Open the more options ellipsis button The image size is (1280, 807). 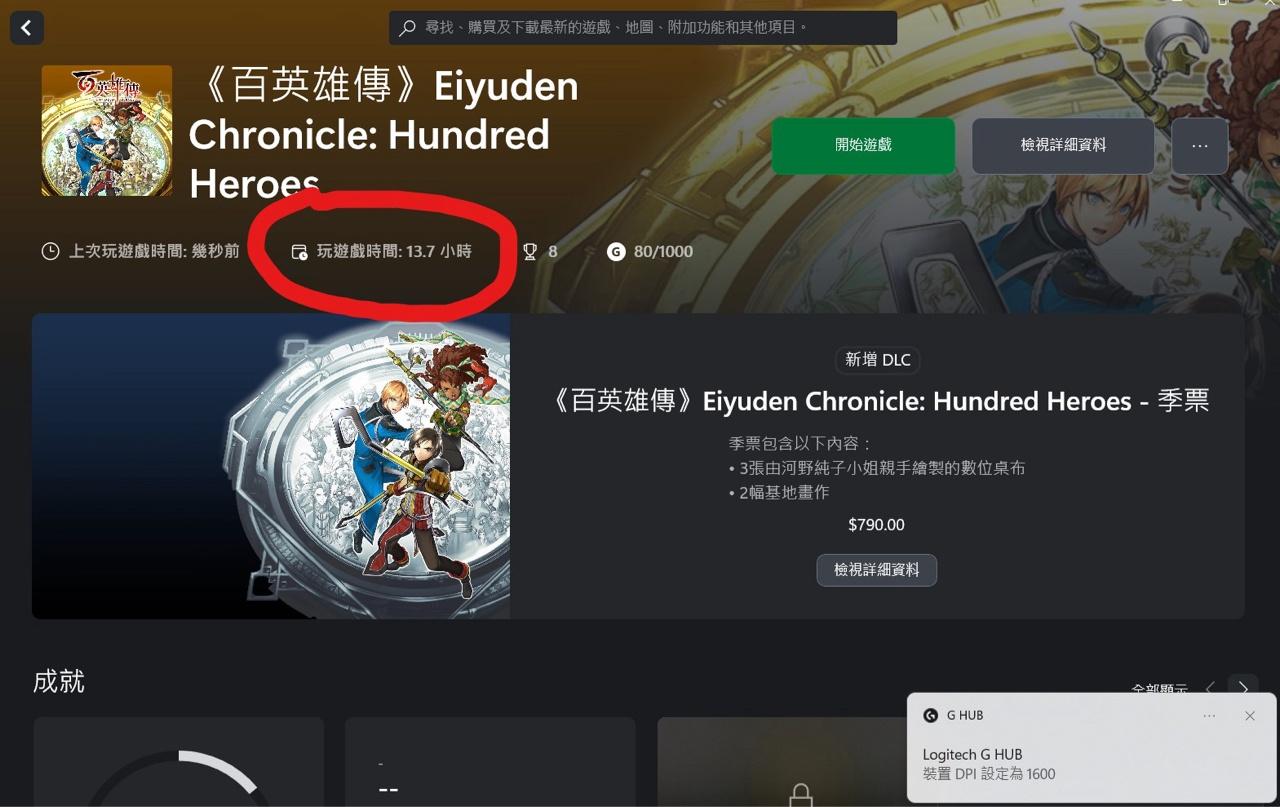coord(1200,146)
